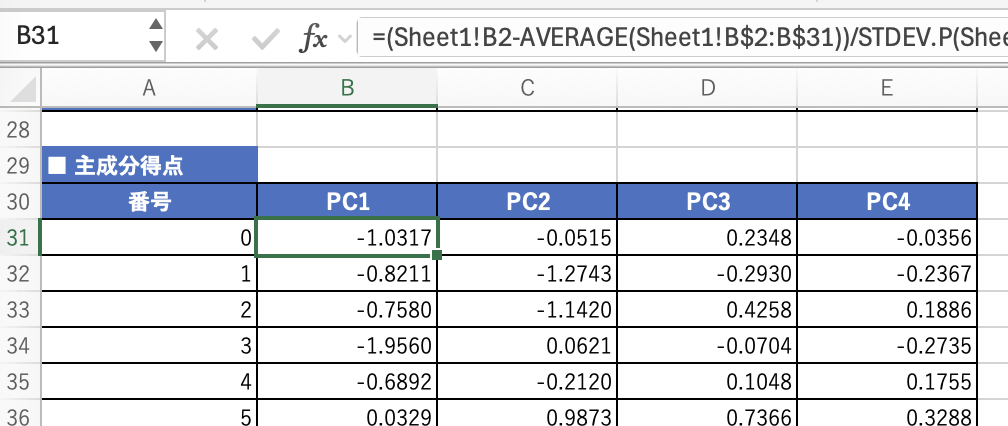Image resolution: width=1008 pixels, height=426 pixels.
Task: Click the 番号 header cell
Action: (x=149, y=201)
